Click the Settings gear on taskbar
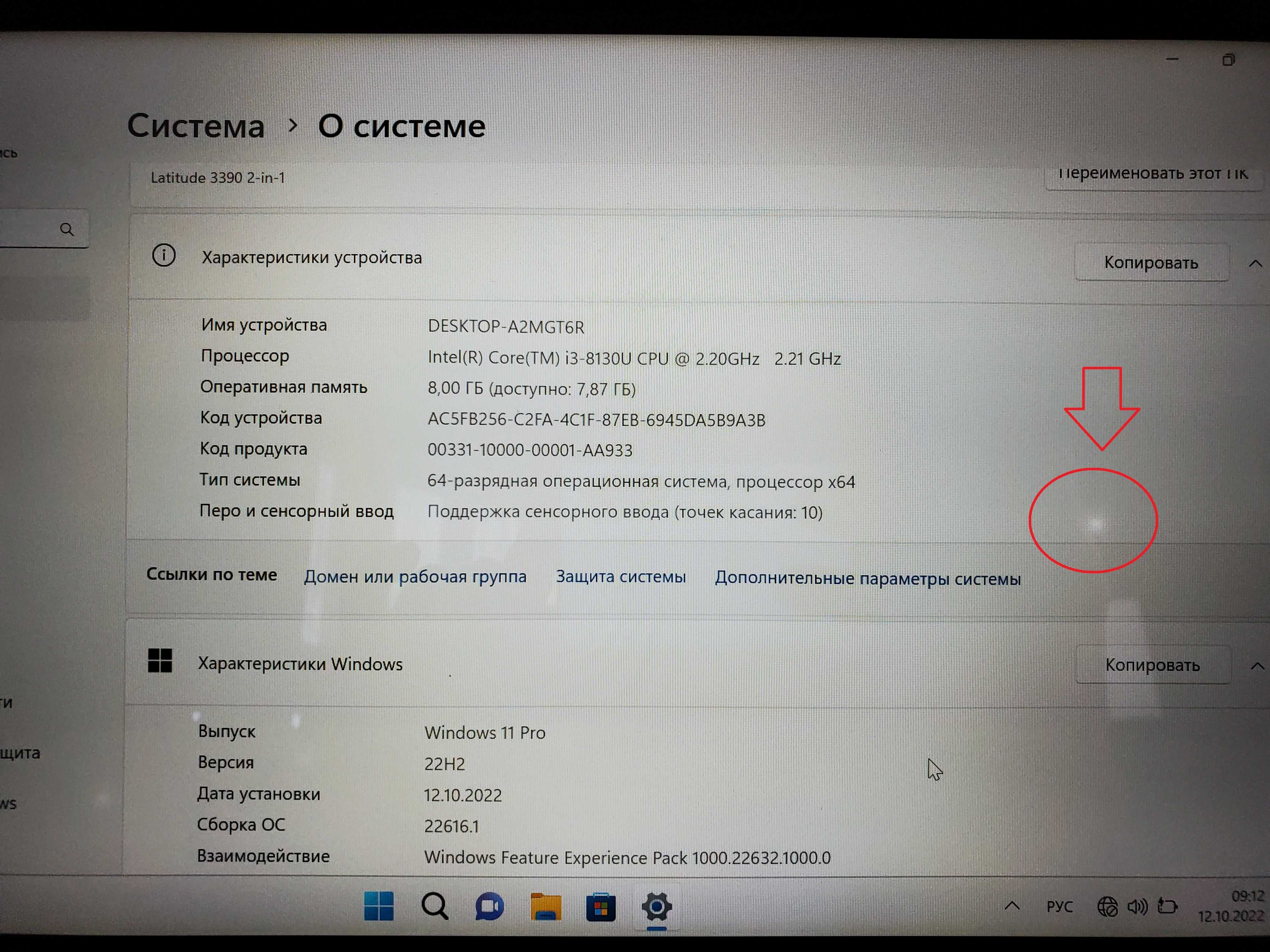Image resolution: width=1270 pixels, height=952 pixels. click(656, 907)
